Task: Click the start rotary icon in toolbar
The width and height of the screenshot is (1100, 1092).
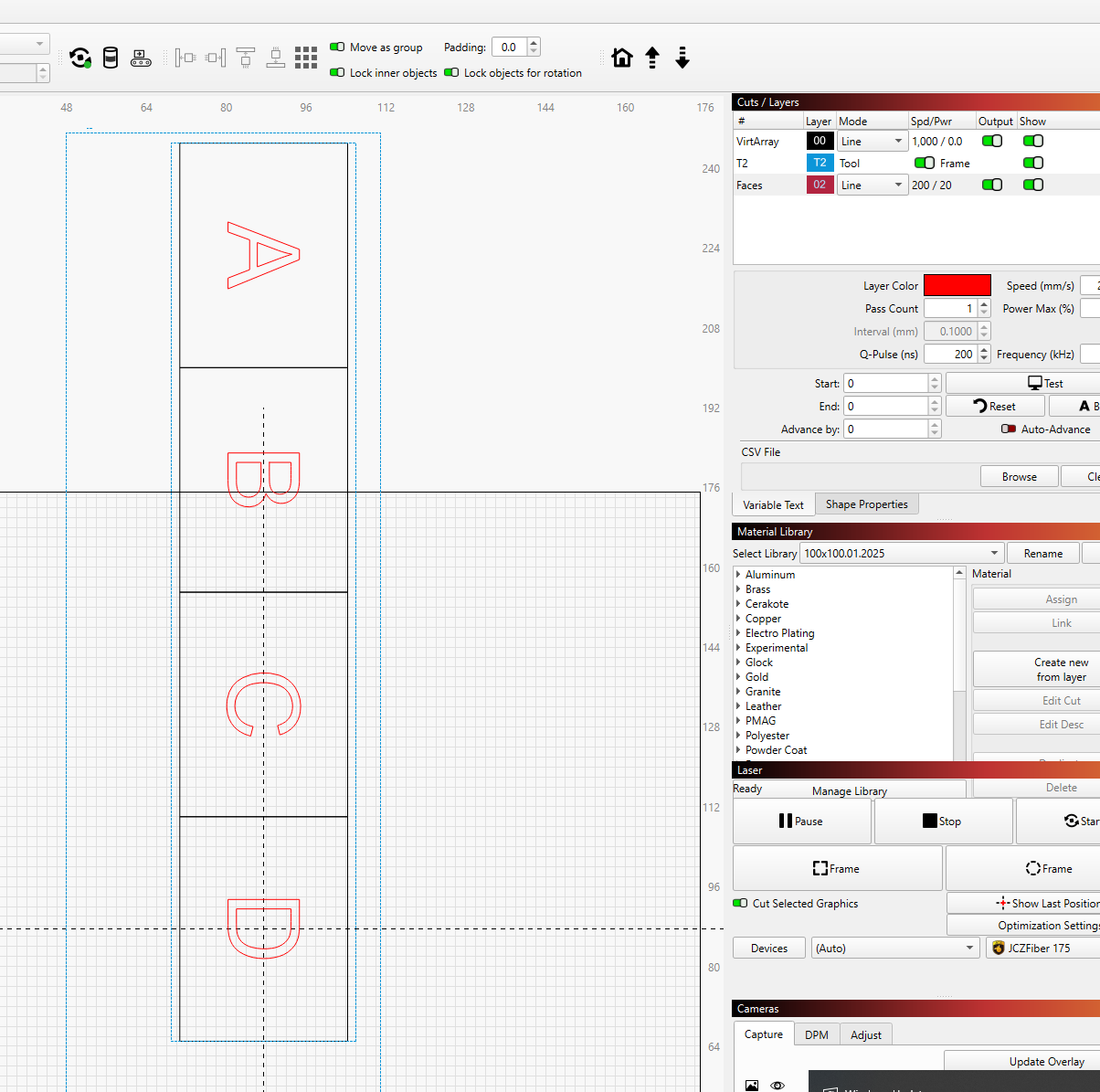Action: pos(80,58)
